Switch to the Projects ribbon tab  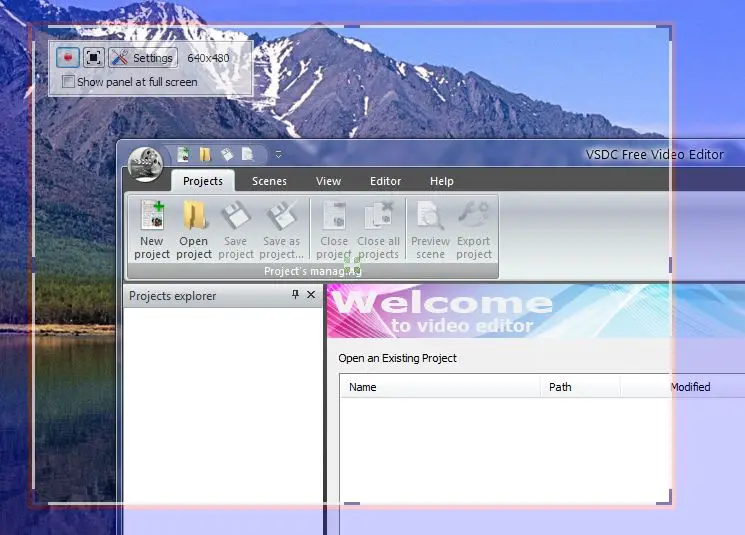pyautogui.click(x=203, y=181)
